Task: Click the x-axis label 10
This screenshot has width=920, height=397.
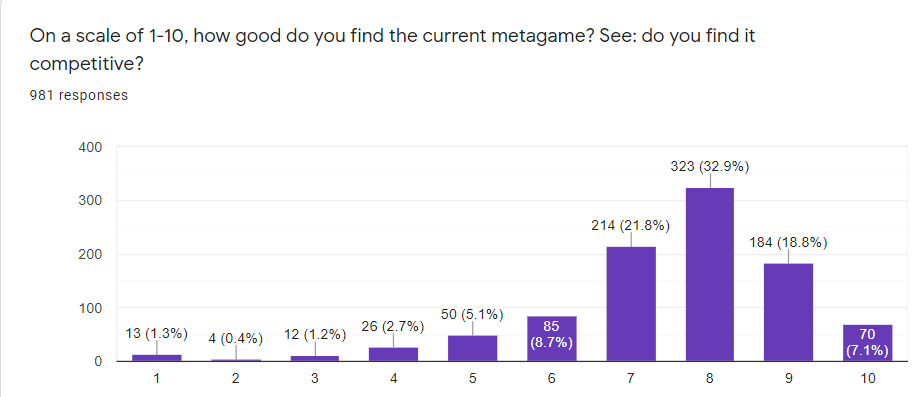Action: point(868,379)
